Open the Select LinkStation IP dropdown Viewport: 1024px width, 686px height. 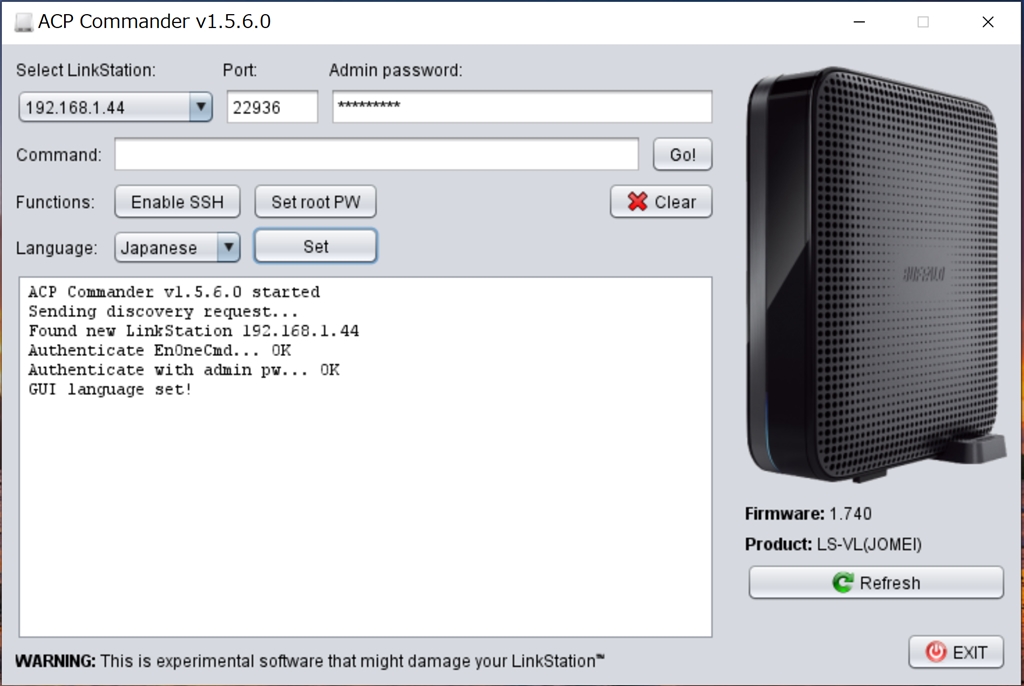click(115, 107)
